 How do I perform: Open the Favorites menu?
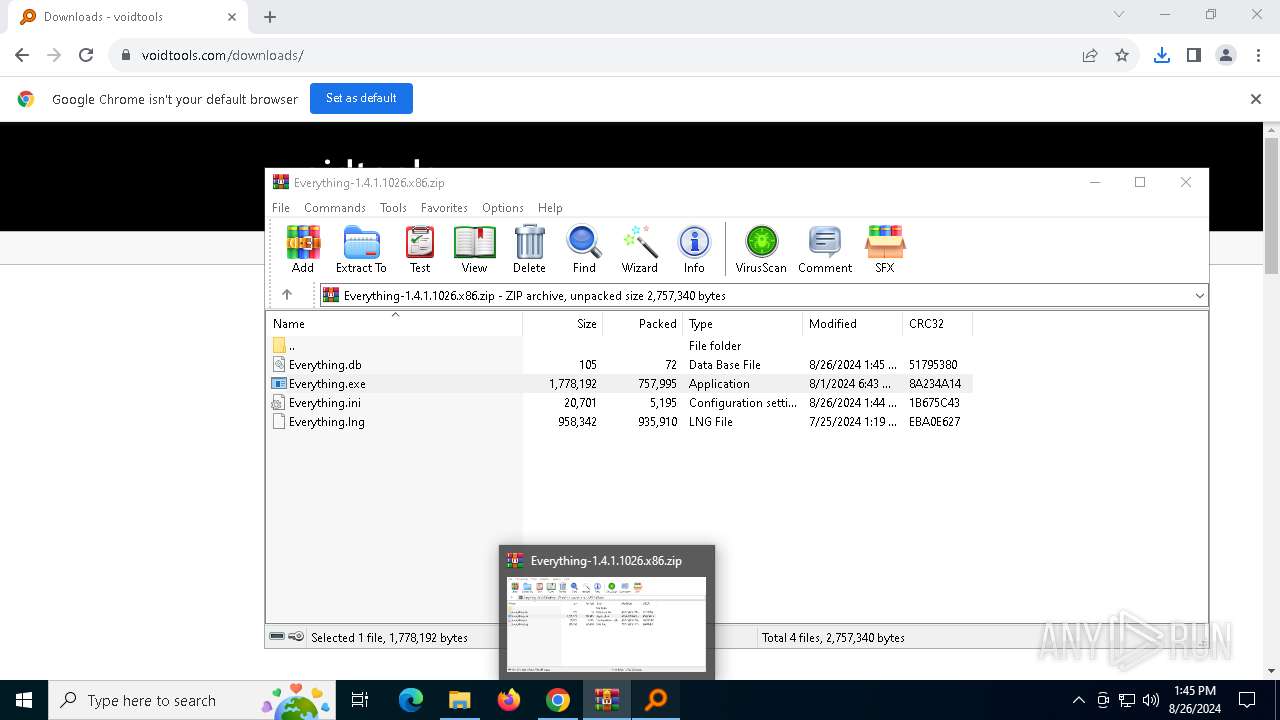pos(444,208)
